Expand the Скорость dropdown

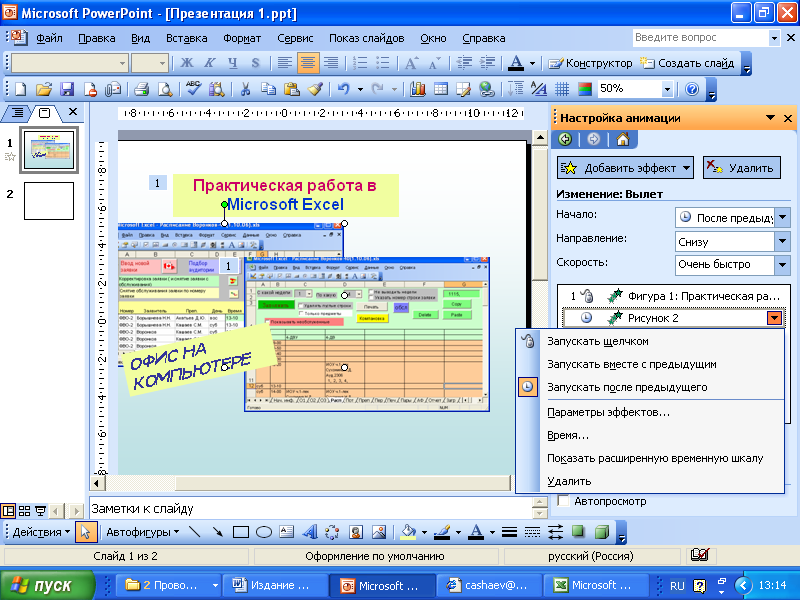782,264
